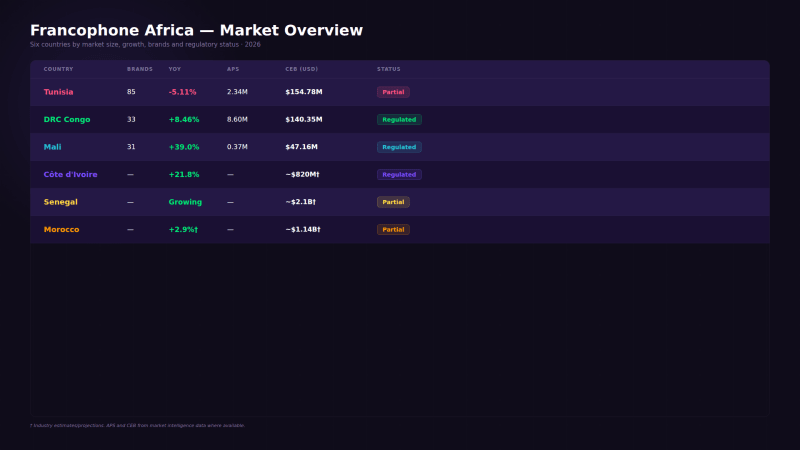The width and height of the screenshot is (800, 450).
Task: Click the +39.0% YOY value
Action: tap(184, 147)
